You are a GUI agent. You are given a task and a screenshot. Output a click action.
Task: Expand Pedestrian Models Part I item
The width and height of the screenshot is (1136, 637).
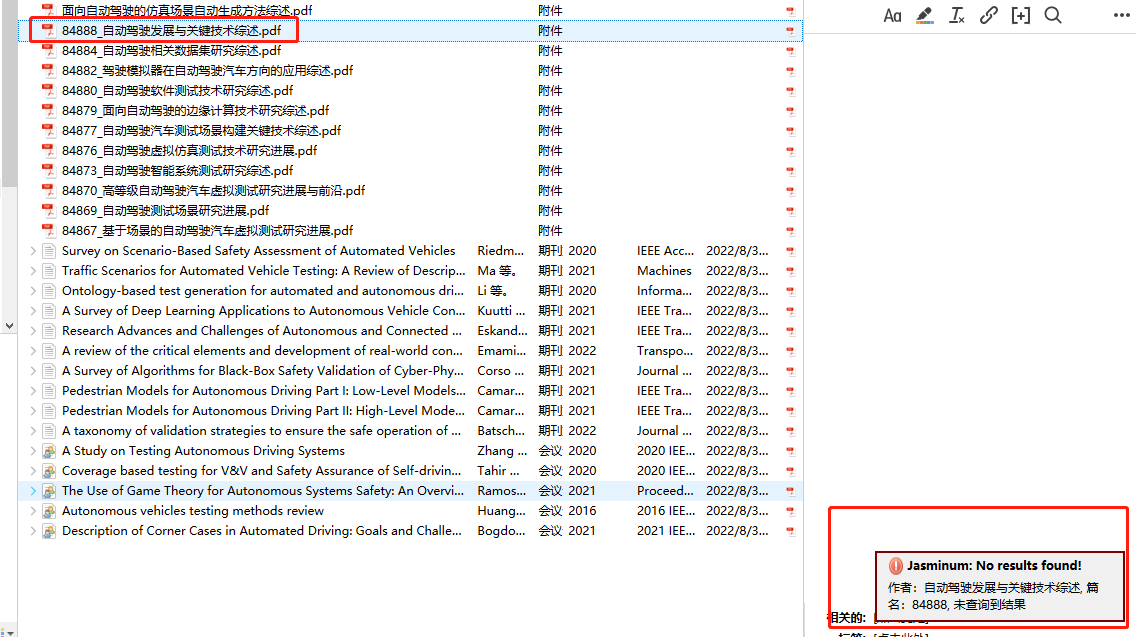(x=33, y=391)
